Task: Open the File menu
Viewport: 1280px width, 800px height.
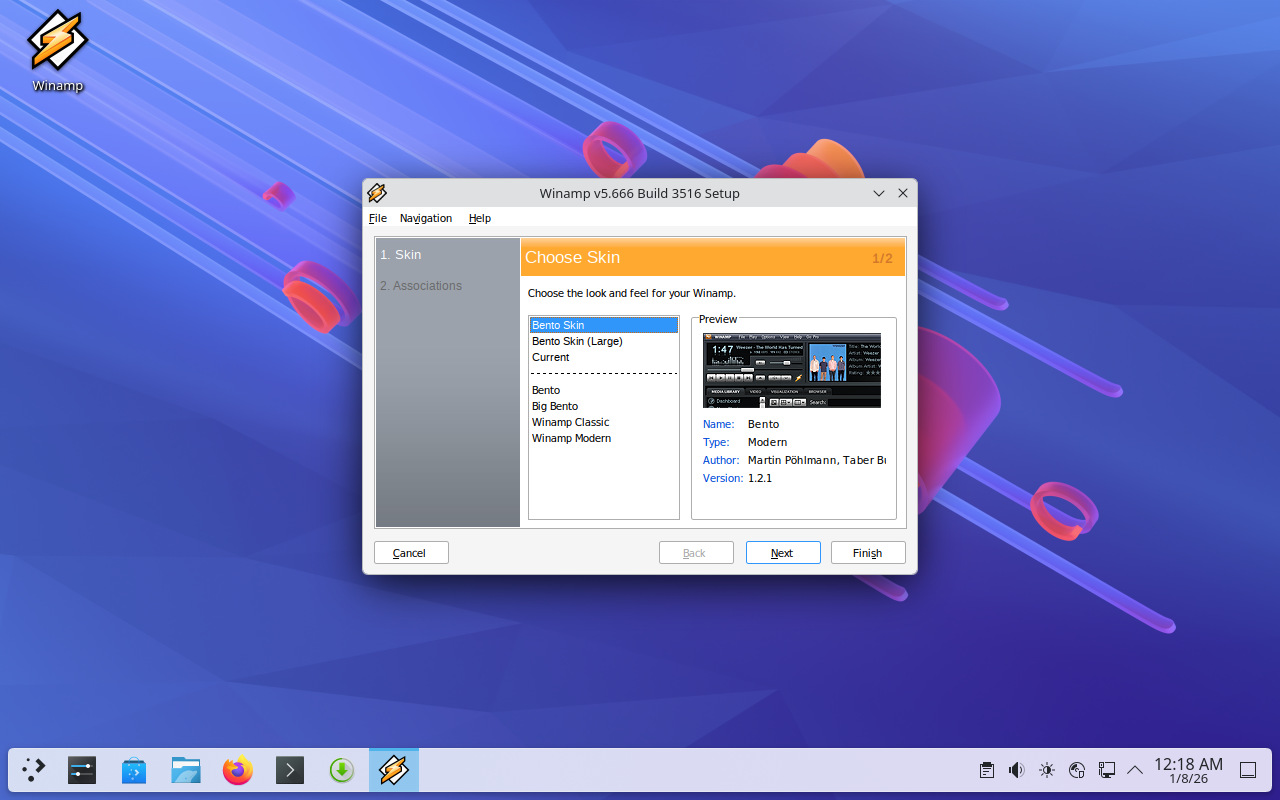Action: point(377,218)
